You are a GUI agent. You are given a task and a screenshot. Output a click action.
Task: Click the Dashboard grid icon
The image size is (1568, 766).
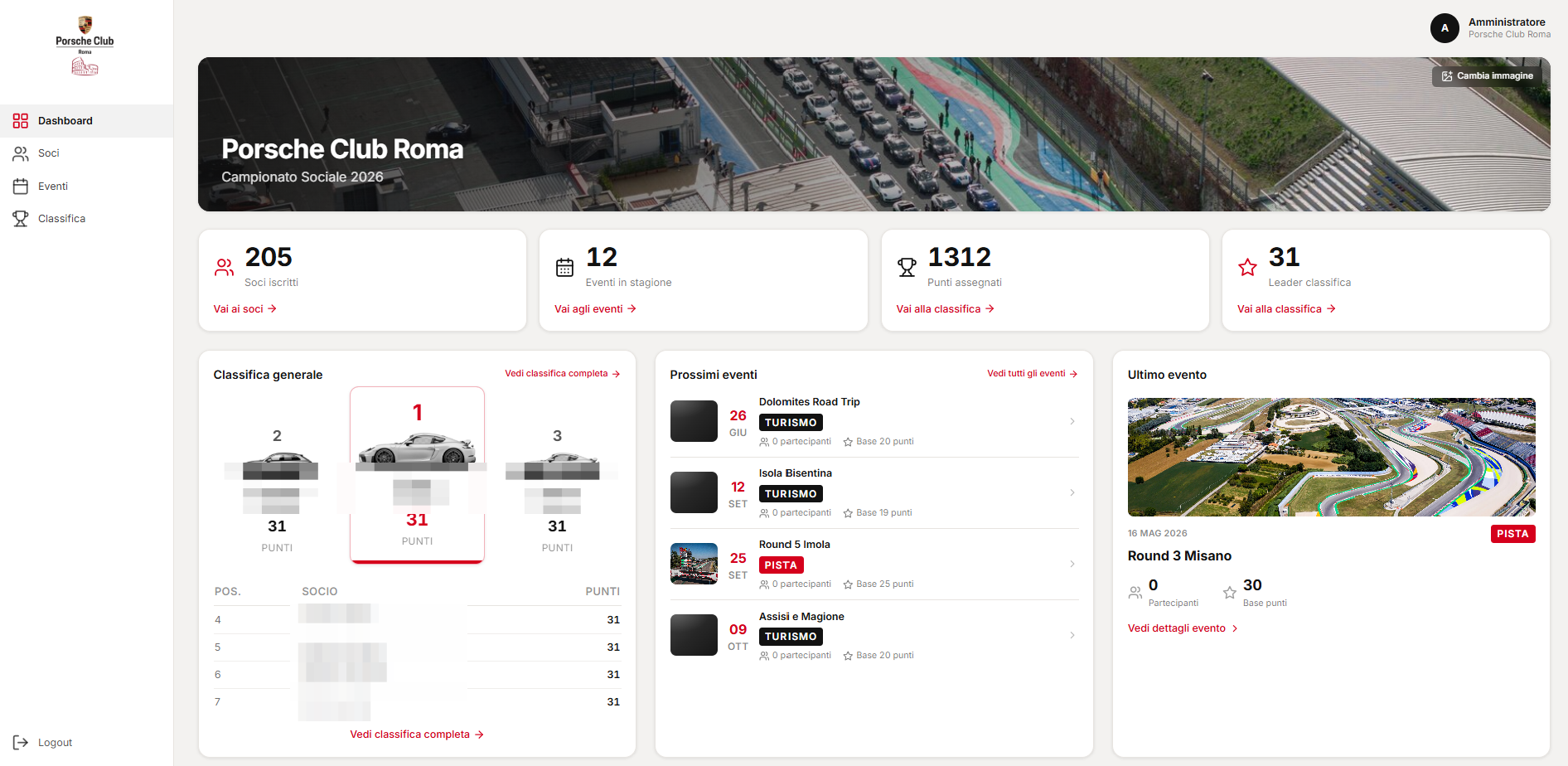[x=21, y=121]
